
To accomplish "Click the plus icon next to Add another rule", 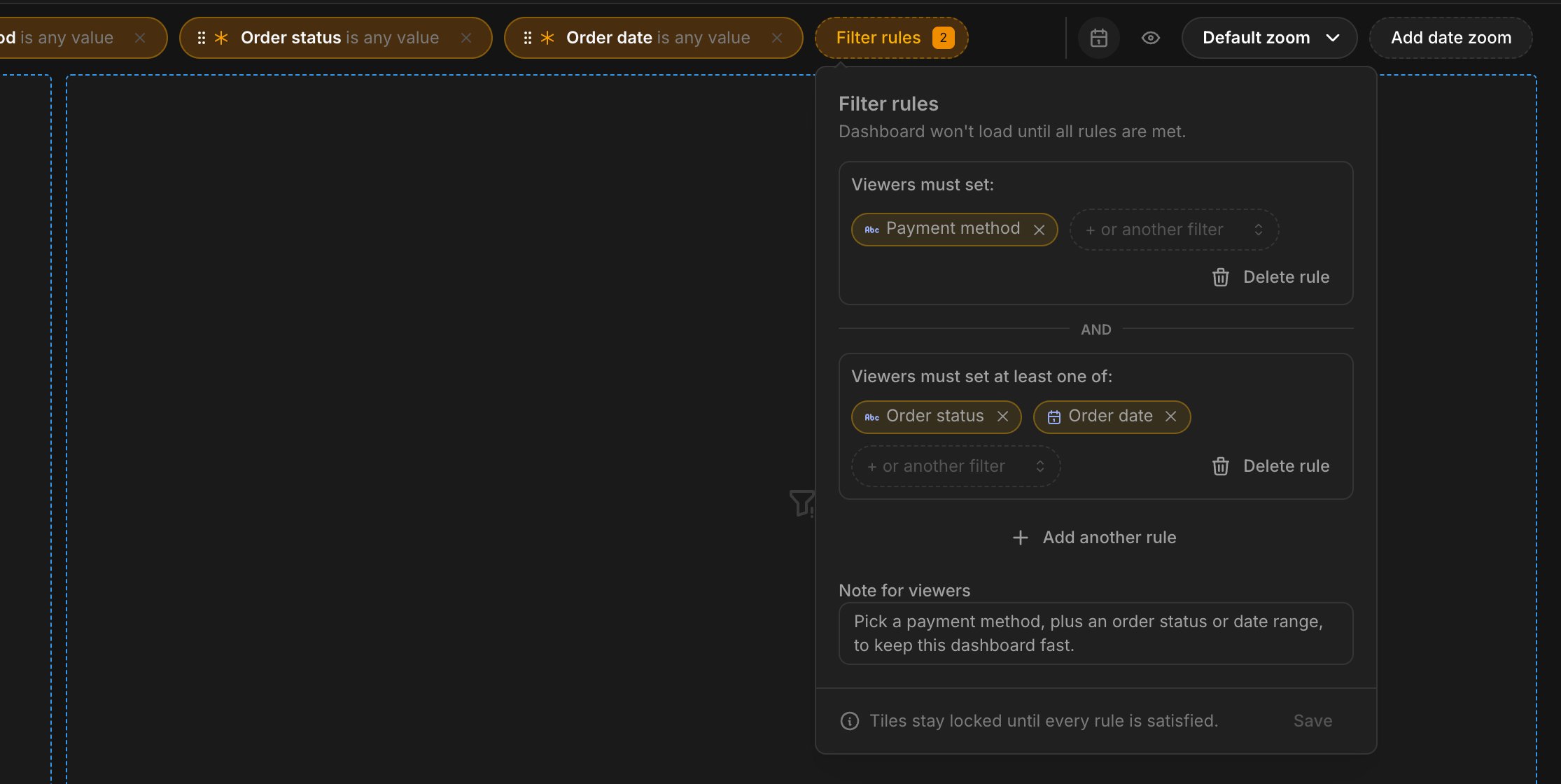I will point(1021,538).
